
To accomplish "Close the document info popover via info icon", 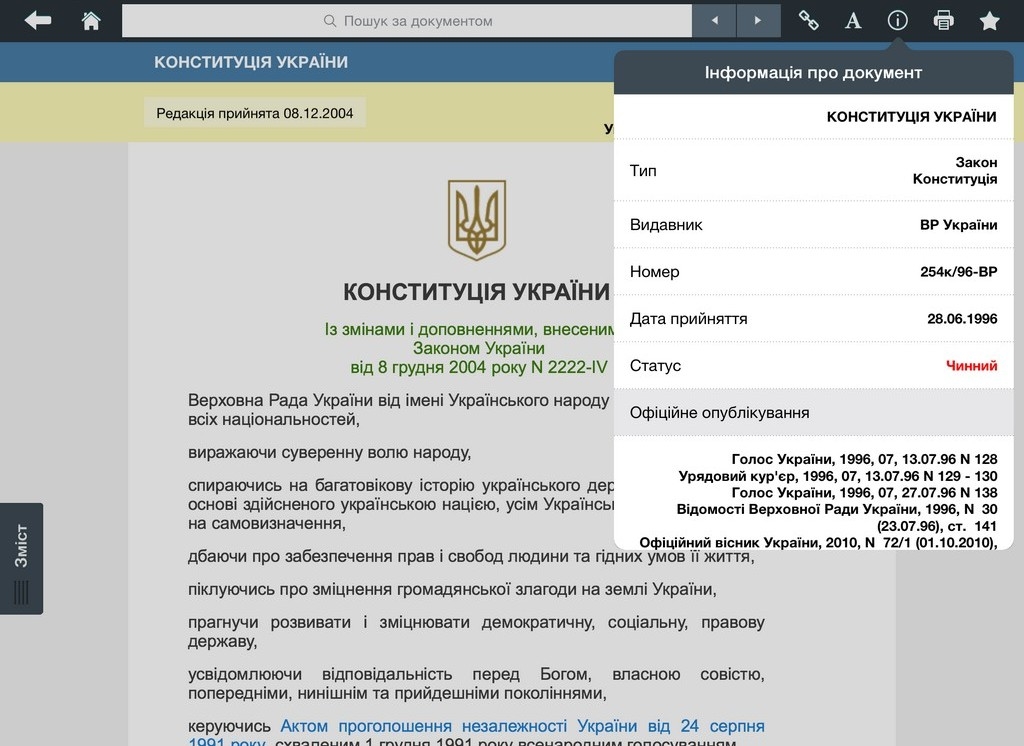I will pyautogui.click(x=897, y=21).
